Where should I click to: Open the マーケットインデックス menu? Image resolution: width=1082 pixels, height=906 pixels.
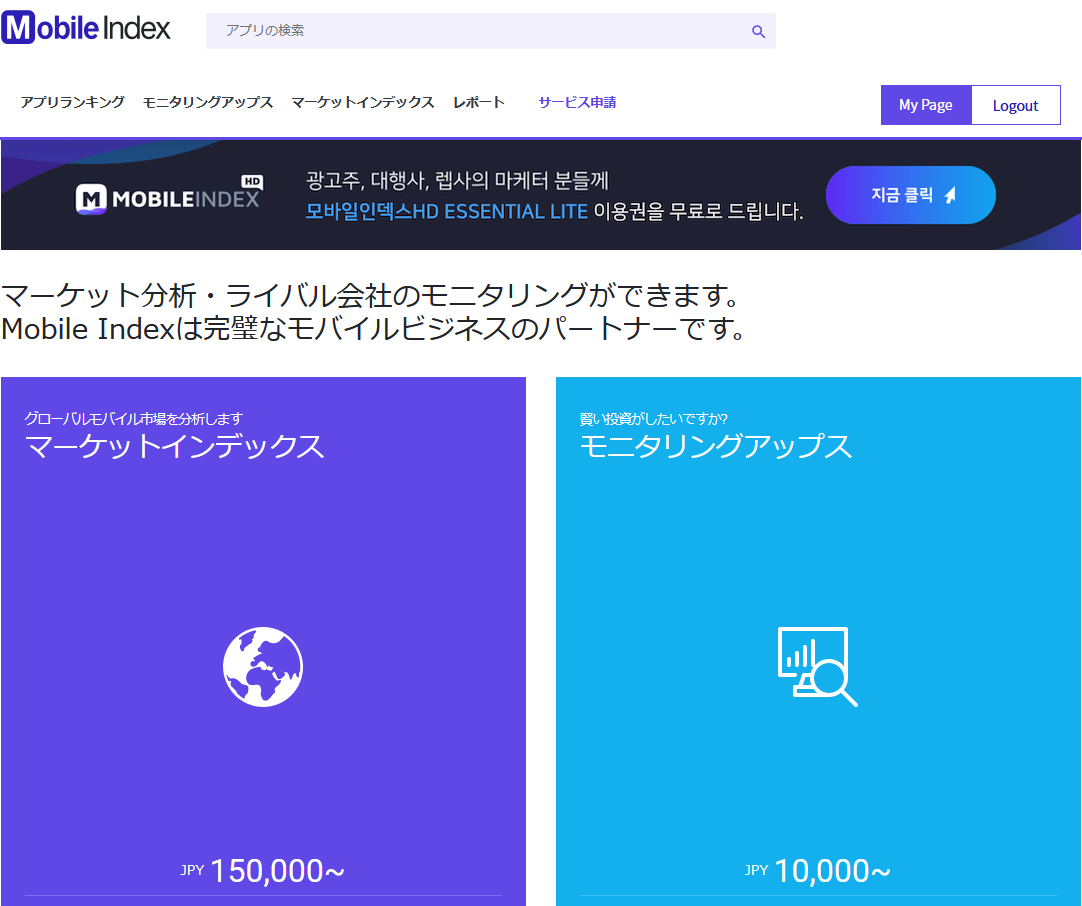362,102
